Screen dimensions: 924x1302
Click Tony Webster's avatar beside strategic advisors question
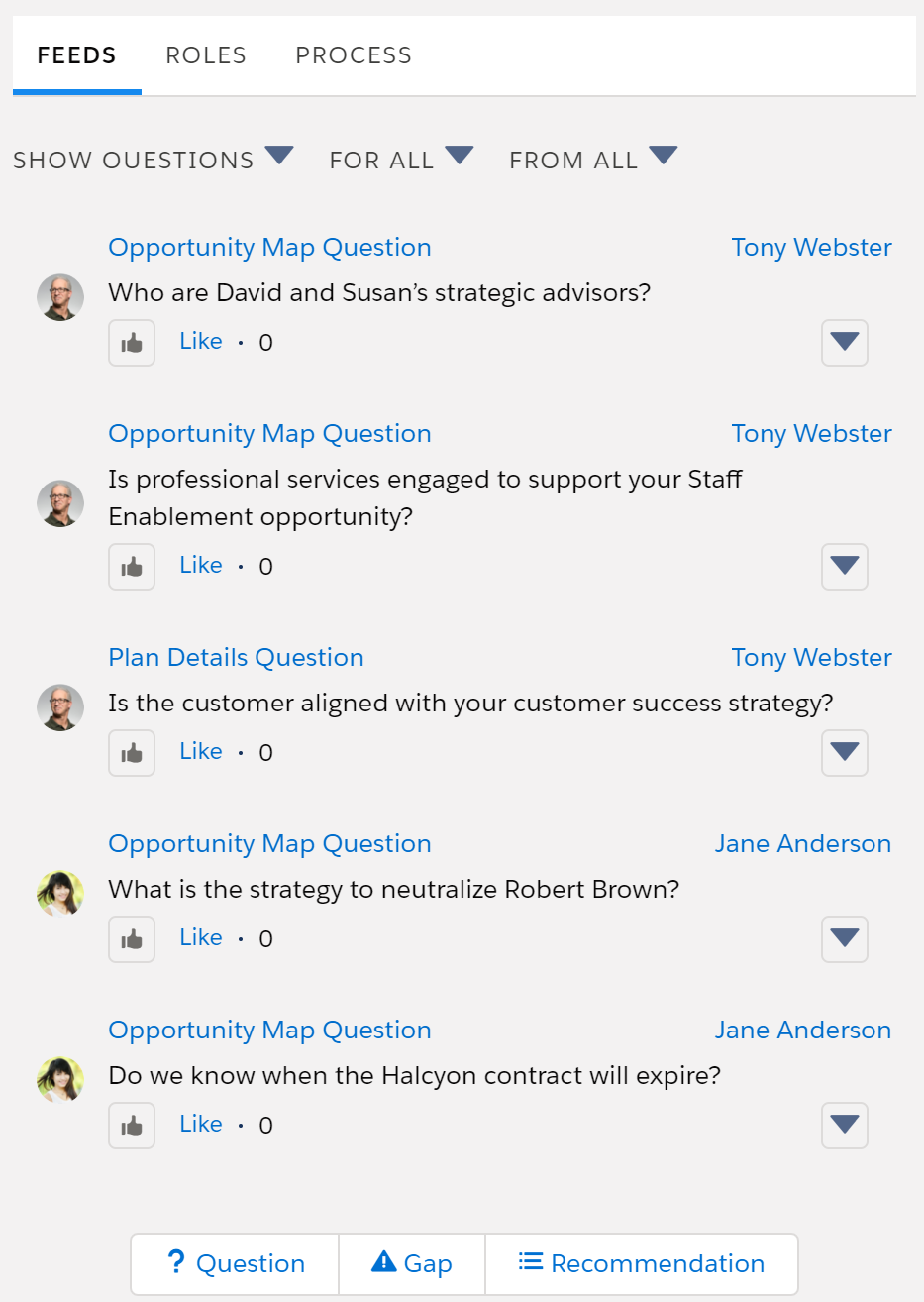[x=60, y=297]
